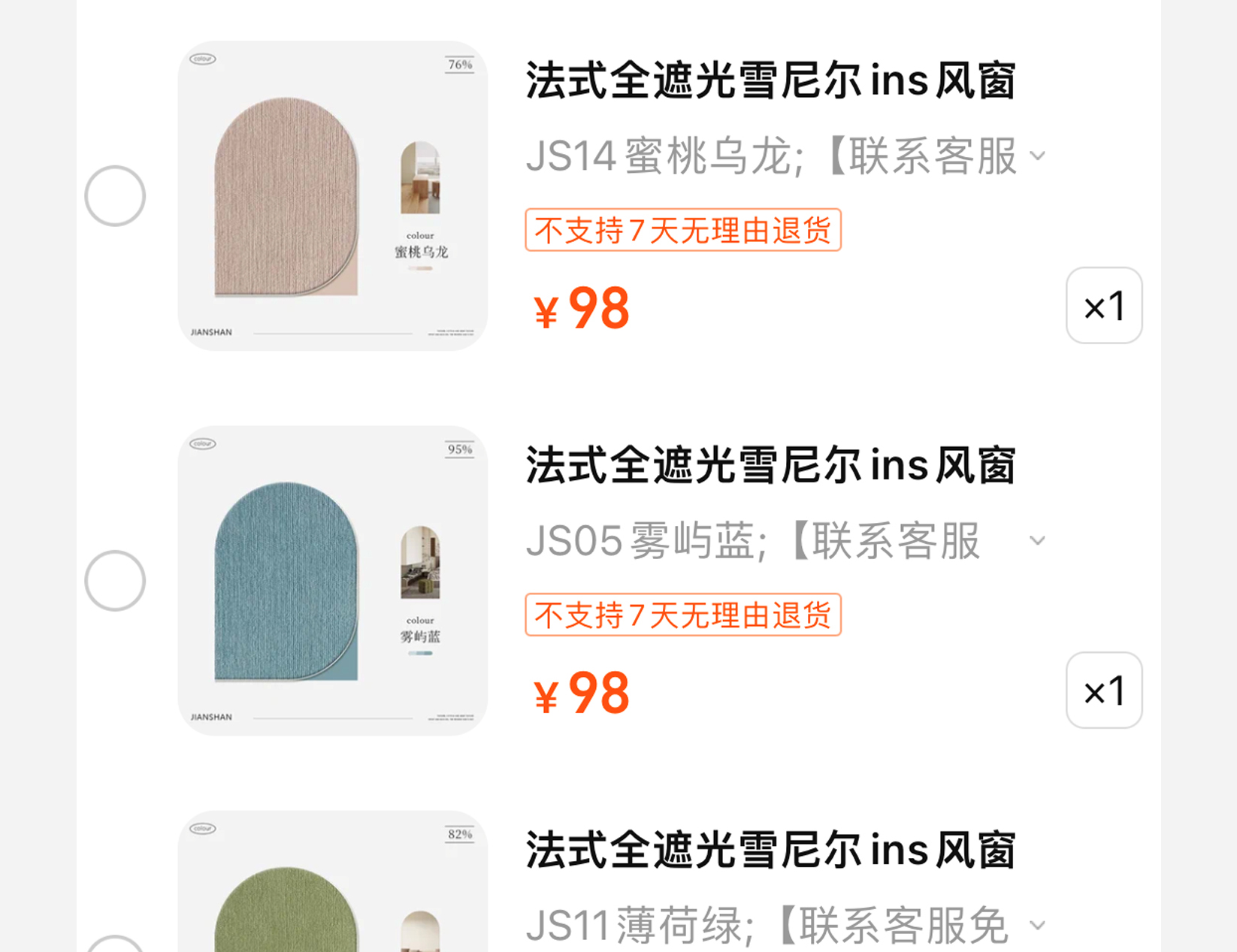Screen dimensions: 1237x952
Task: Tap the 不支持7天无理由退货 tag under 蜜桃乌龙
Action: point(682,230)
